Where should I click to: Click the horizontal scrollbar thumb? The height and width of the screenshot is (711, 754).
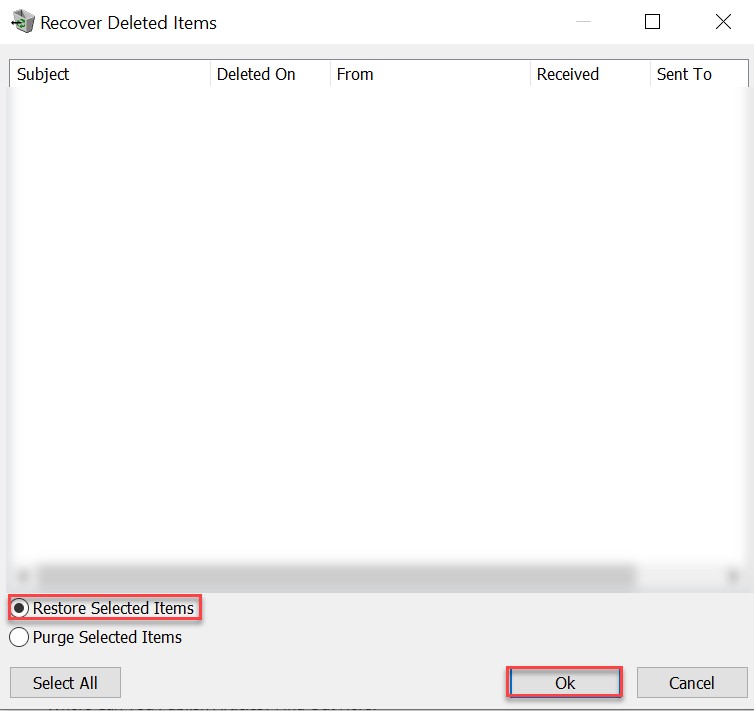(337, 575)
